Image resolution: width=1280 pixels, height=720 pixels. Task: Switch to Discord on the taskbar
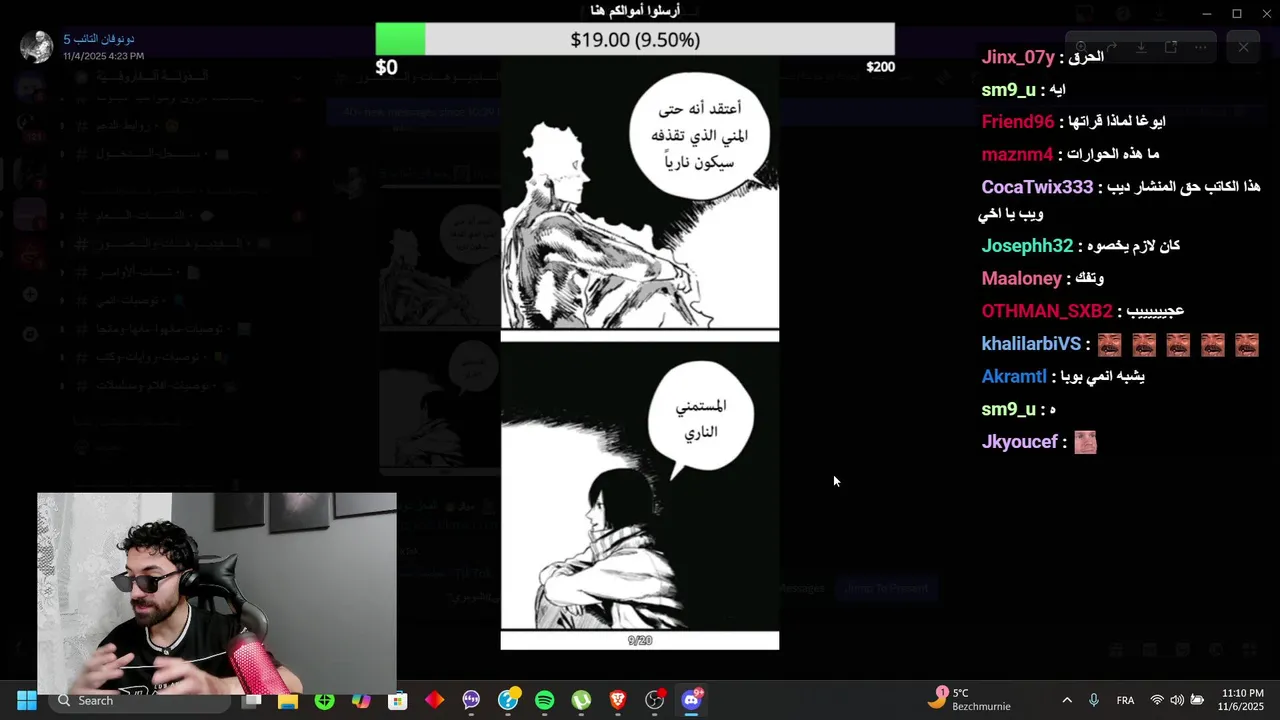(691, 700)
